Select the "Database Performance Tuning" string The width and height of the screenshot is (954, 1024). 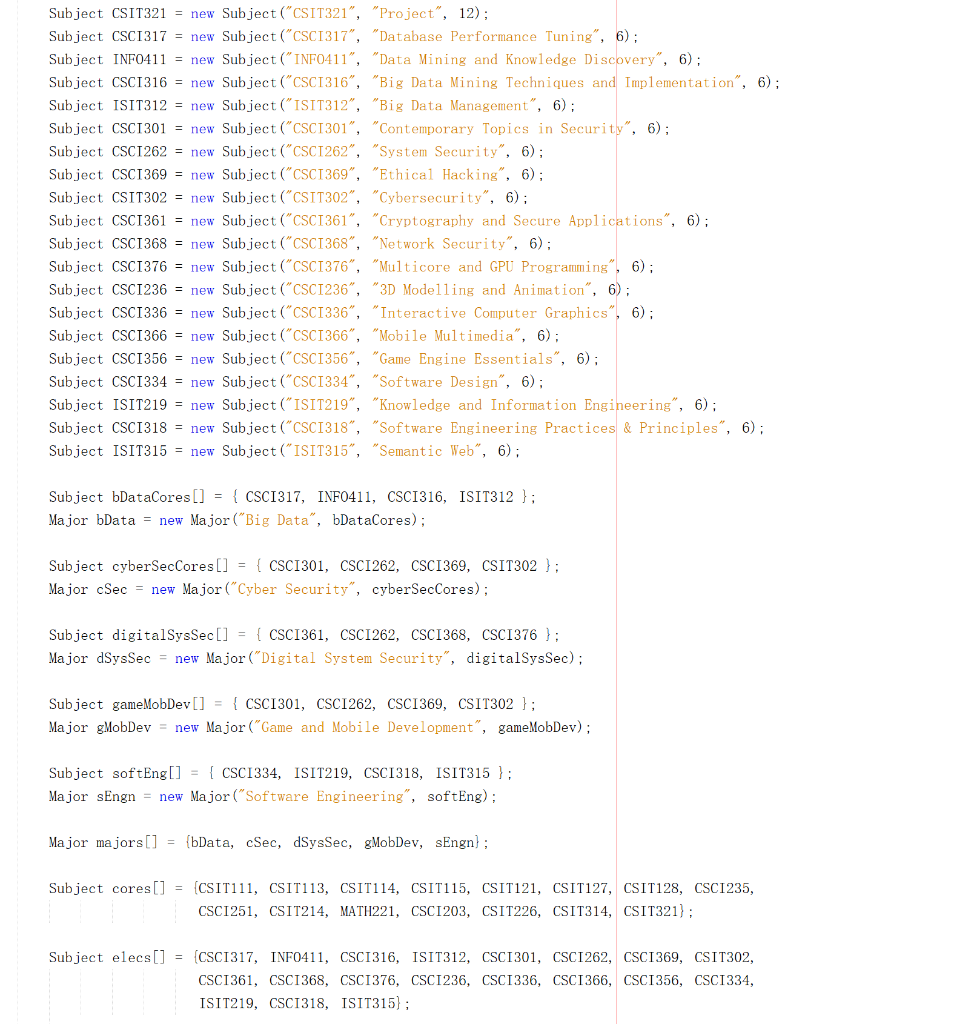(x=487, y=37)
